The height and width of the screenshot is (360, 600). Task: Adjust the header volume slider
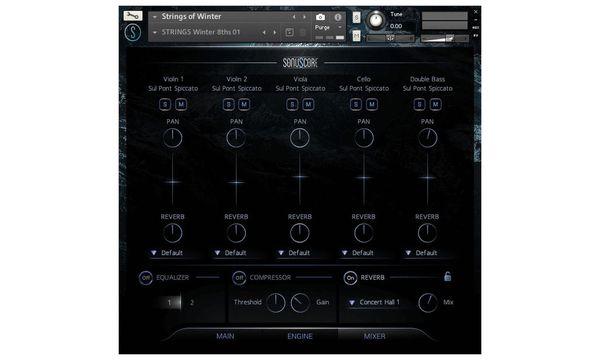click(444, 38)
